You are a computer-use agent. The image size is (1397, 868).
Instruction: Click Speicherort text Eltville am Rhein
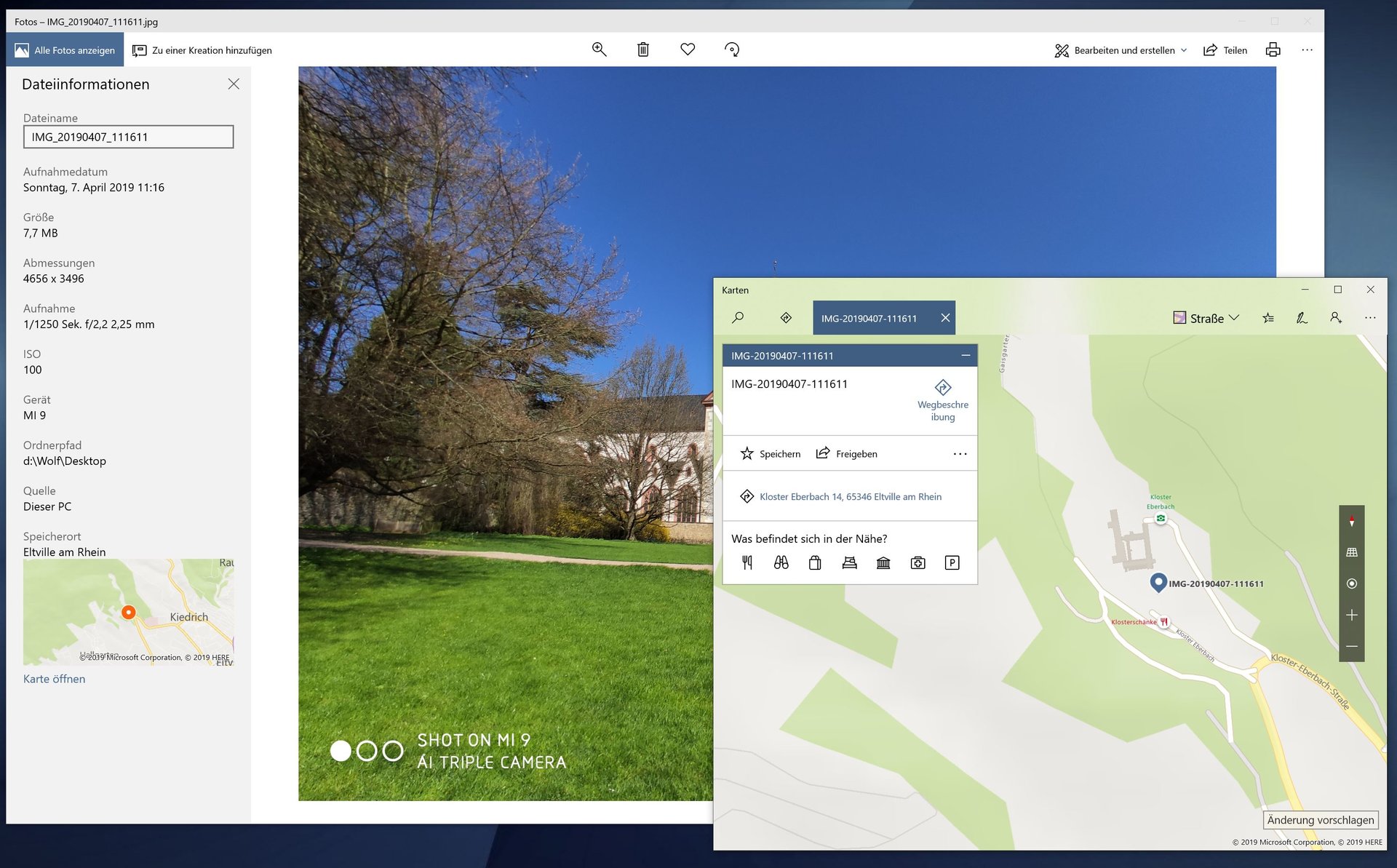click(64, 552)
